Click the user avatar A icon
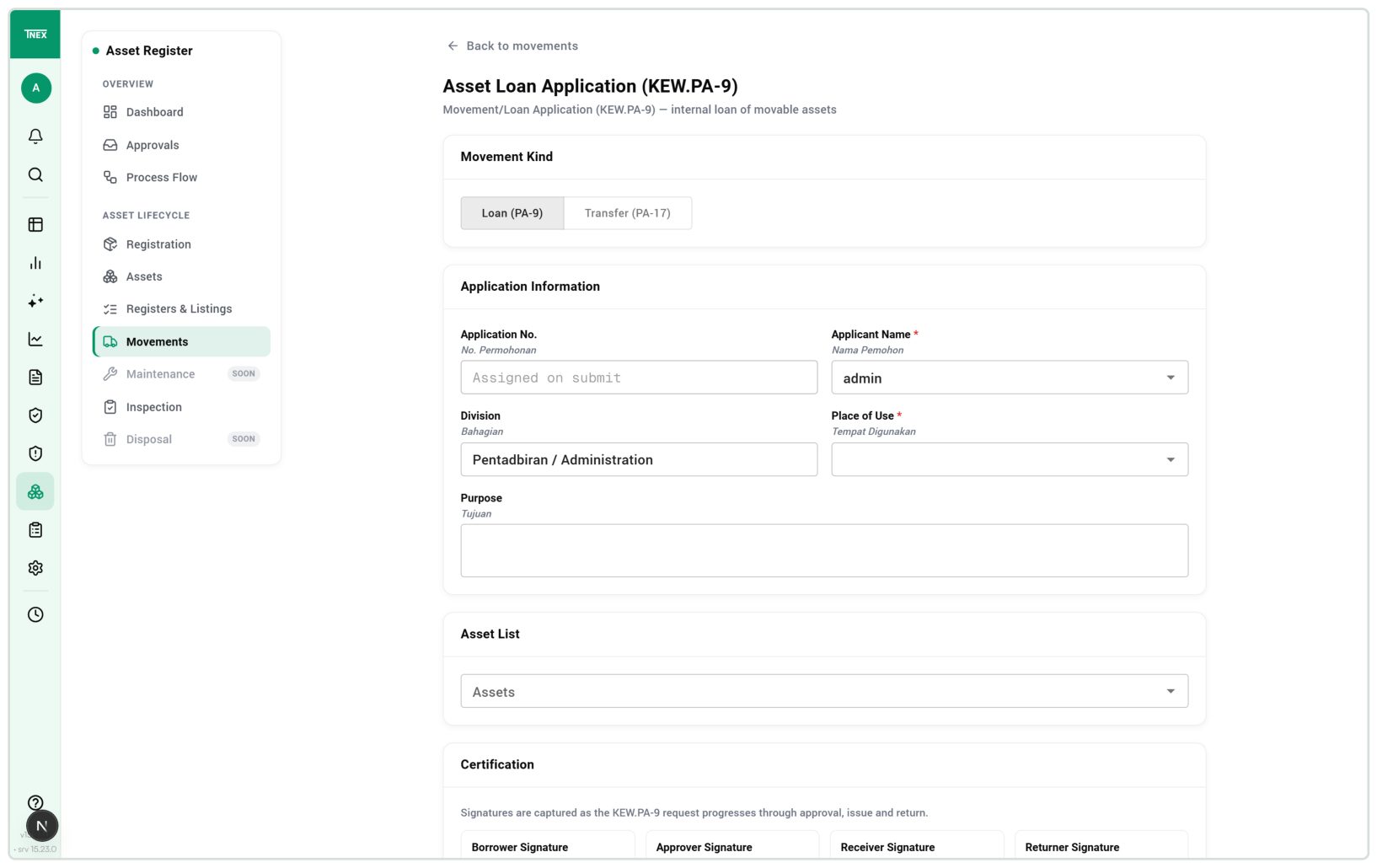Image resolution: width=1377 pixels, height=868 pixels. (x=36, y=88)
